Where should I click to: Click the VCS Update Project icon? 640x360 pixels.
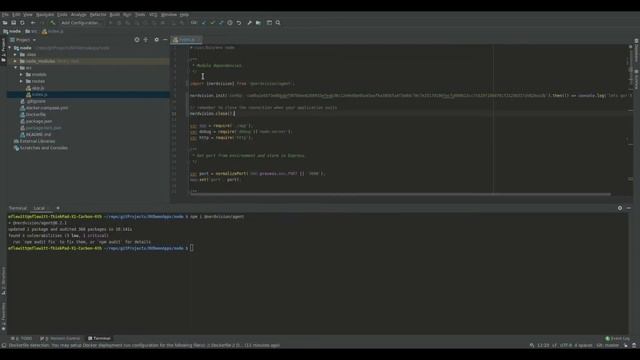[x=204, y=23]
